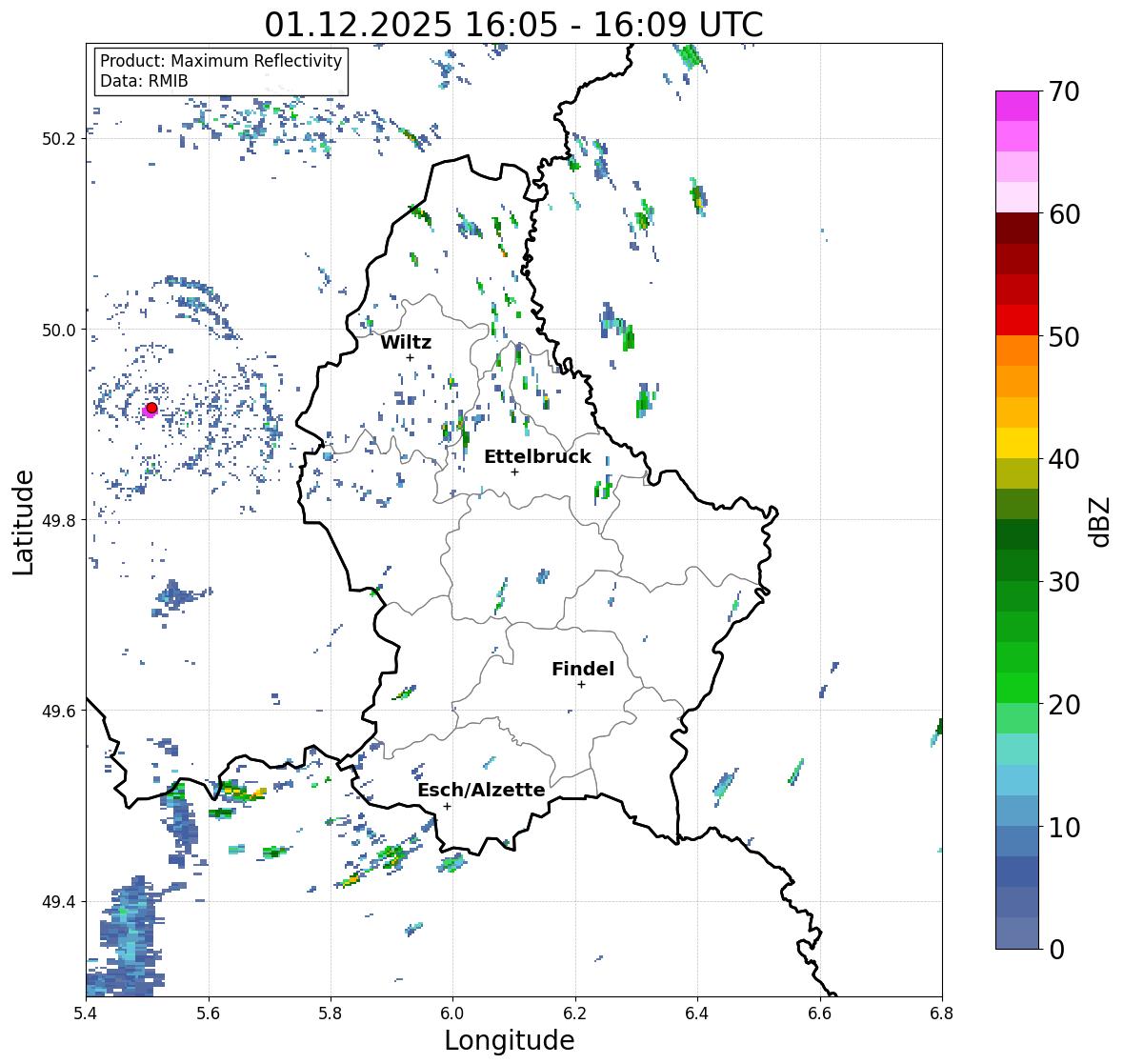Click the longitude tick label 6.4
The image size is (1123, 1064).
coord(697,1014)
